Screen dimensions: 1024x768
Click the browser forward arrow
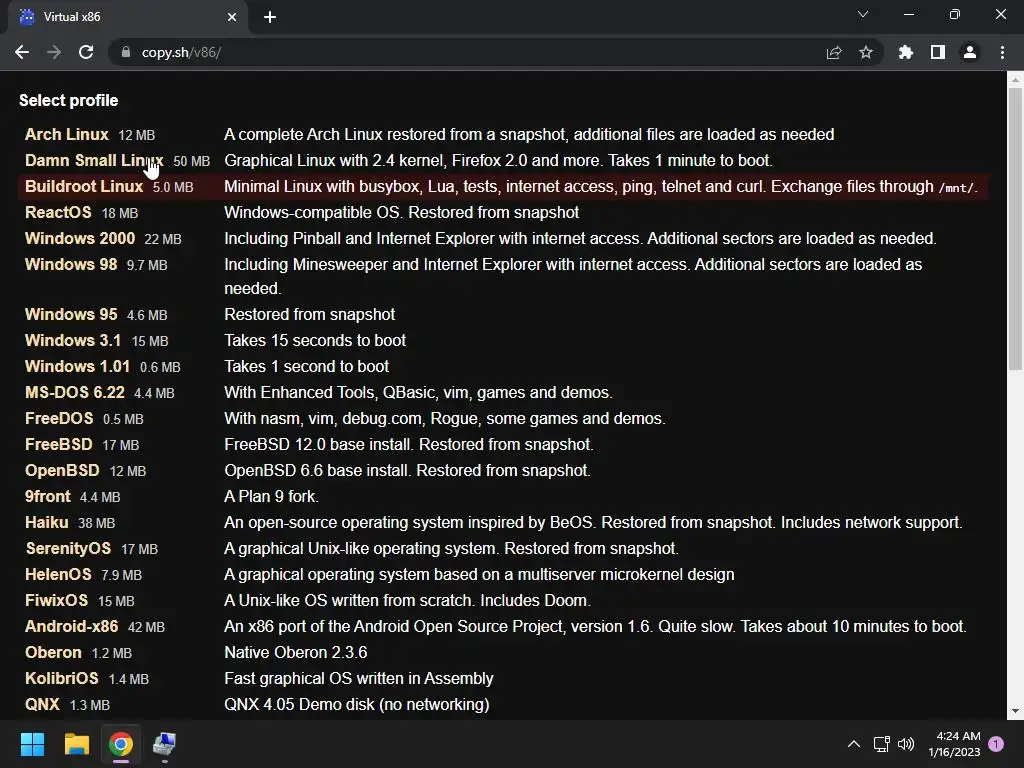pyautogui.click(x=54, y=52)
